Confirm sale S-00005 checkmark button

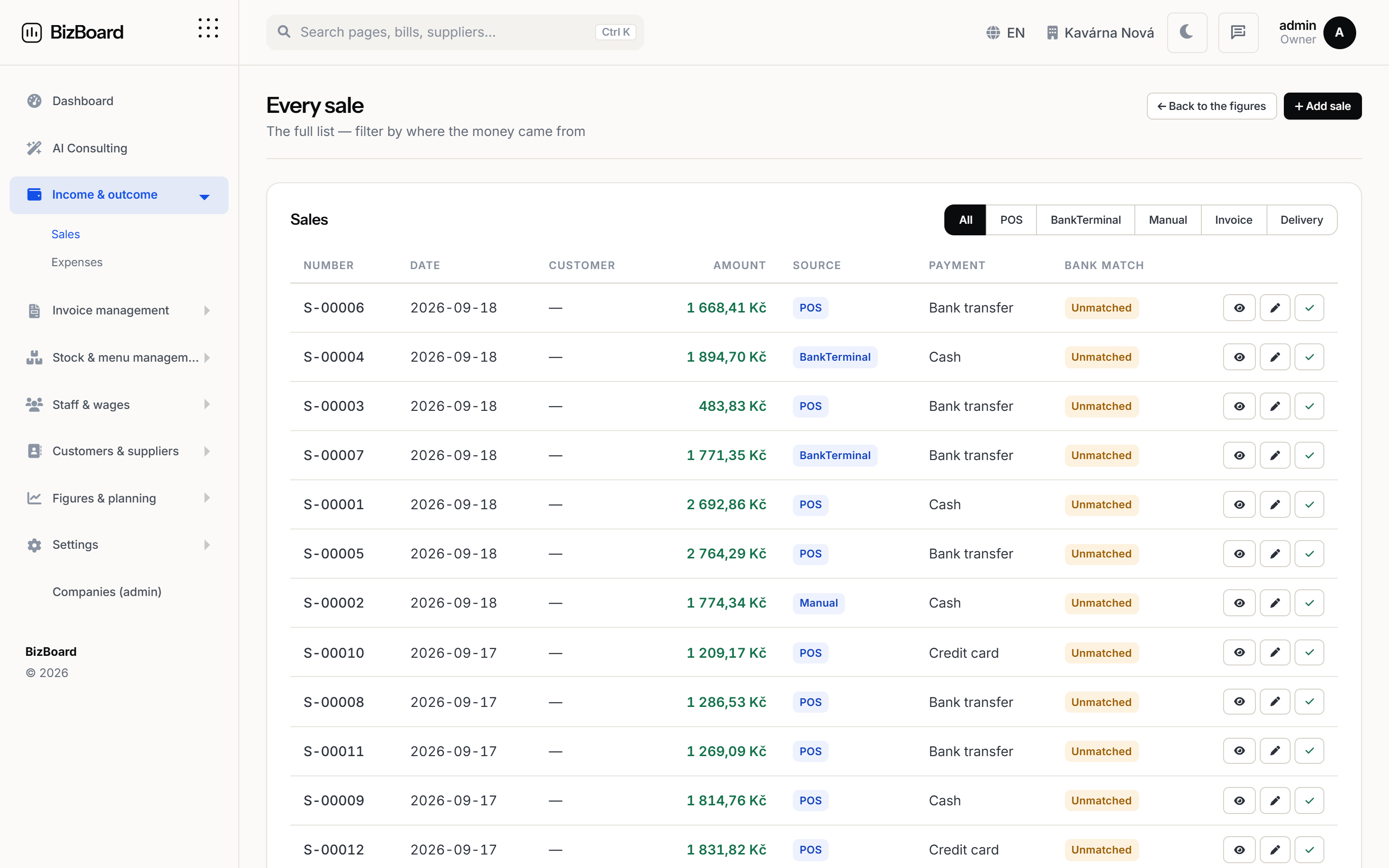1309,554
